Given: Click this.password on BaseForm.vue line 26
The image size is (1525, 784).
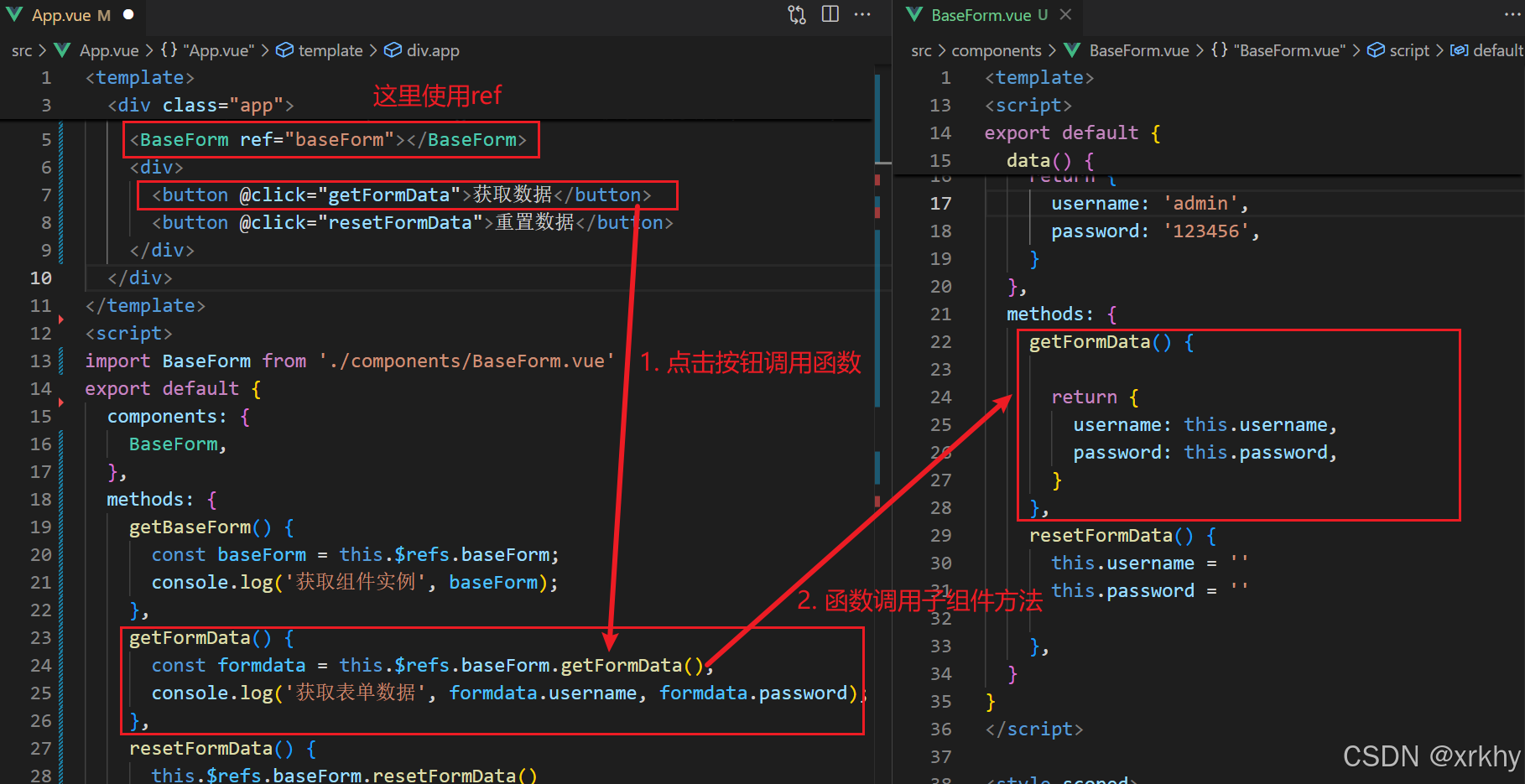Looking at the screenshot, I should click(x=1255, y=452).
